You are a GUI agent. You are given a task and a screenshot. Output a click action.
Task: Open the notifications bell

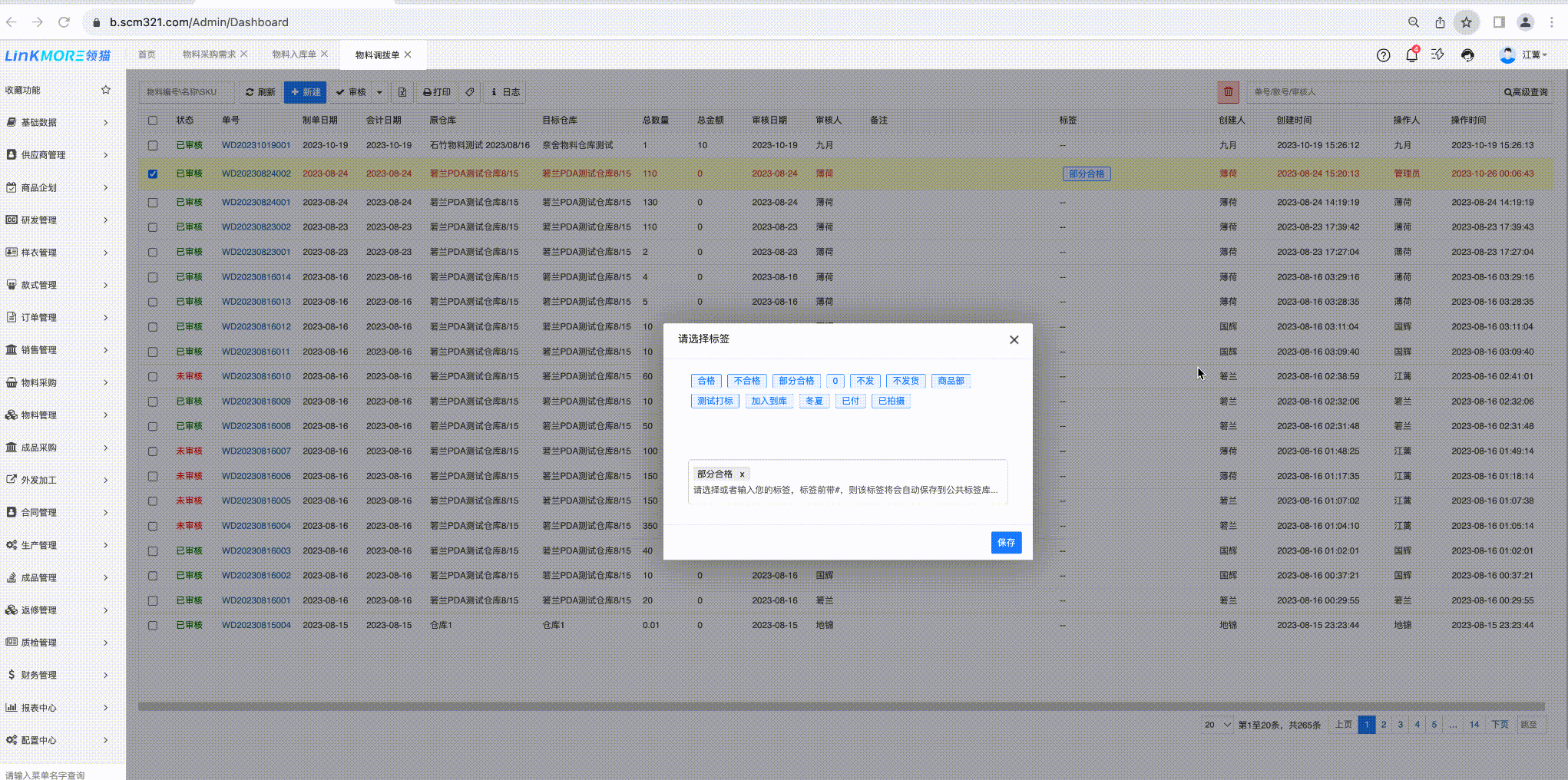1411,55
